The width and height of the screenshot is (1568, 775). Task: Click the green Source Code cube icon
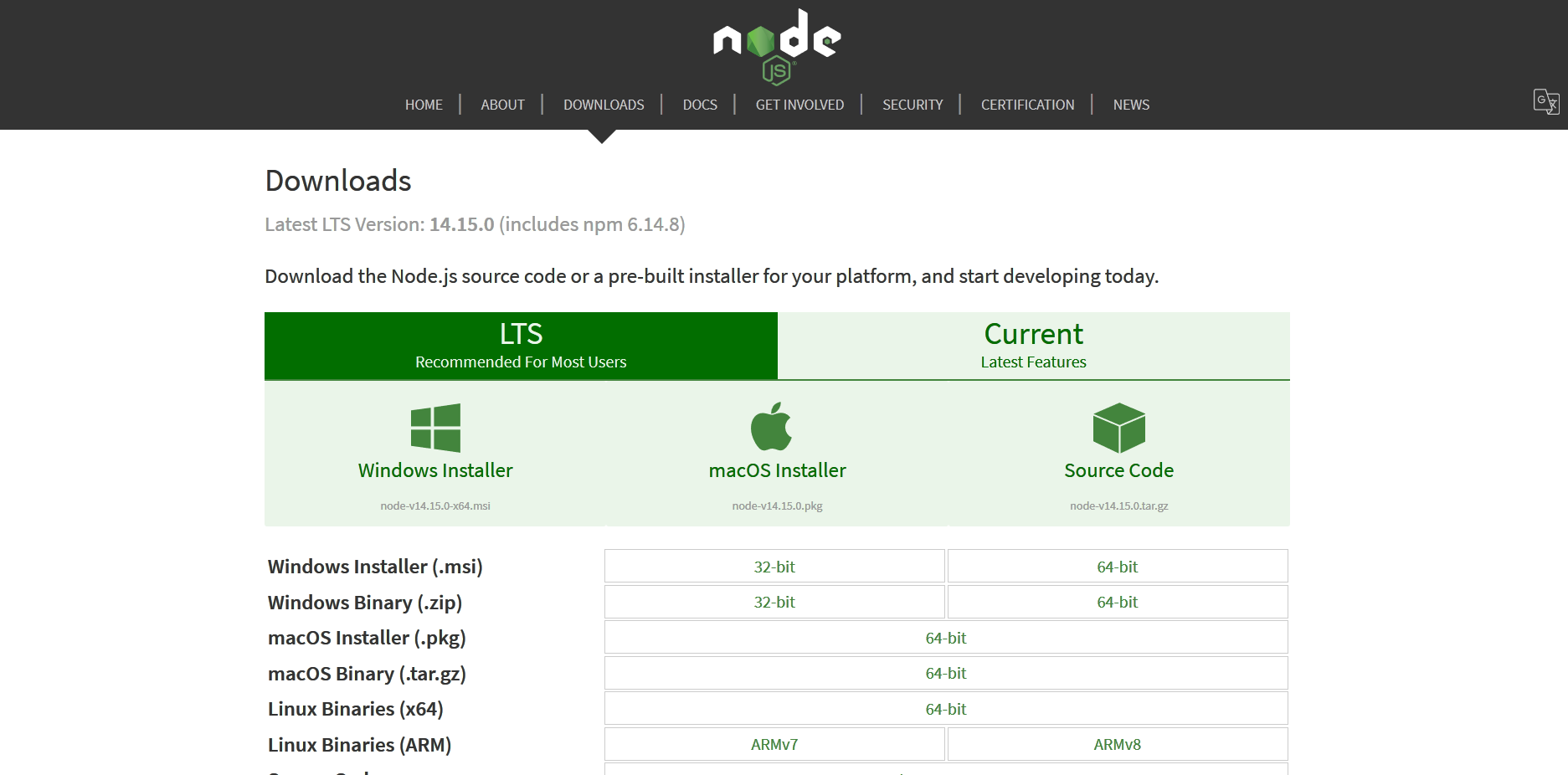(x=1118, y=428)
